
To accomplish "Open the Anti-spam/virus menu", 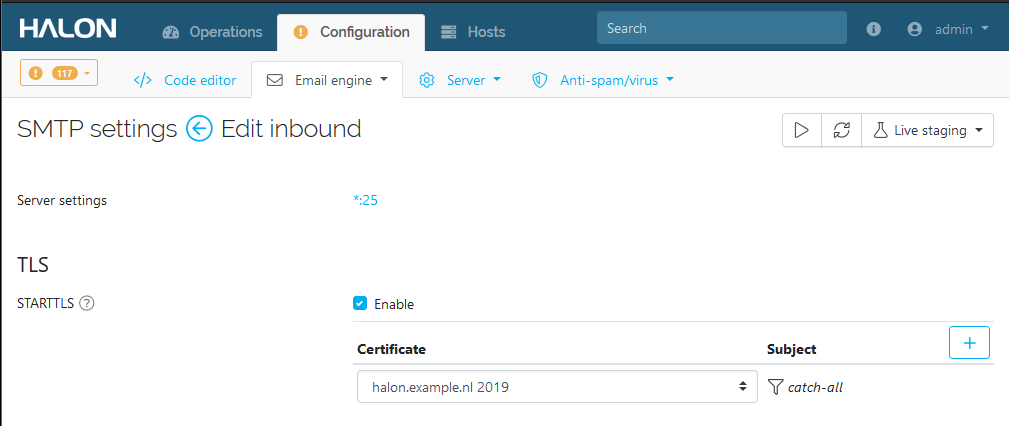I will point(603,80).
